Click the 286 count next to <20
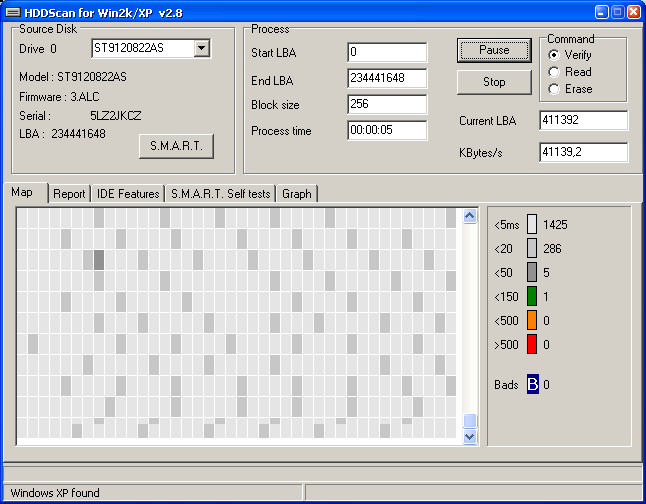The width and height of the screenshot is (646, 504). 552,248
